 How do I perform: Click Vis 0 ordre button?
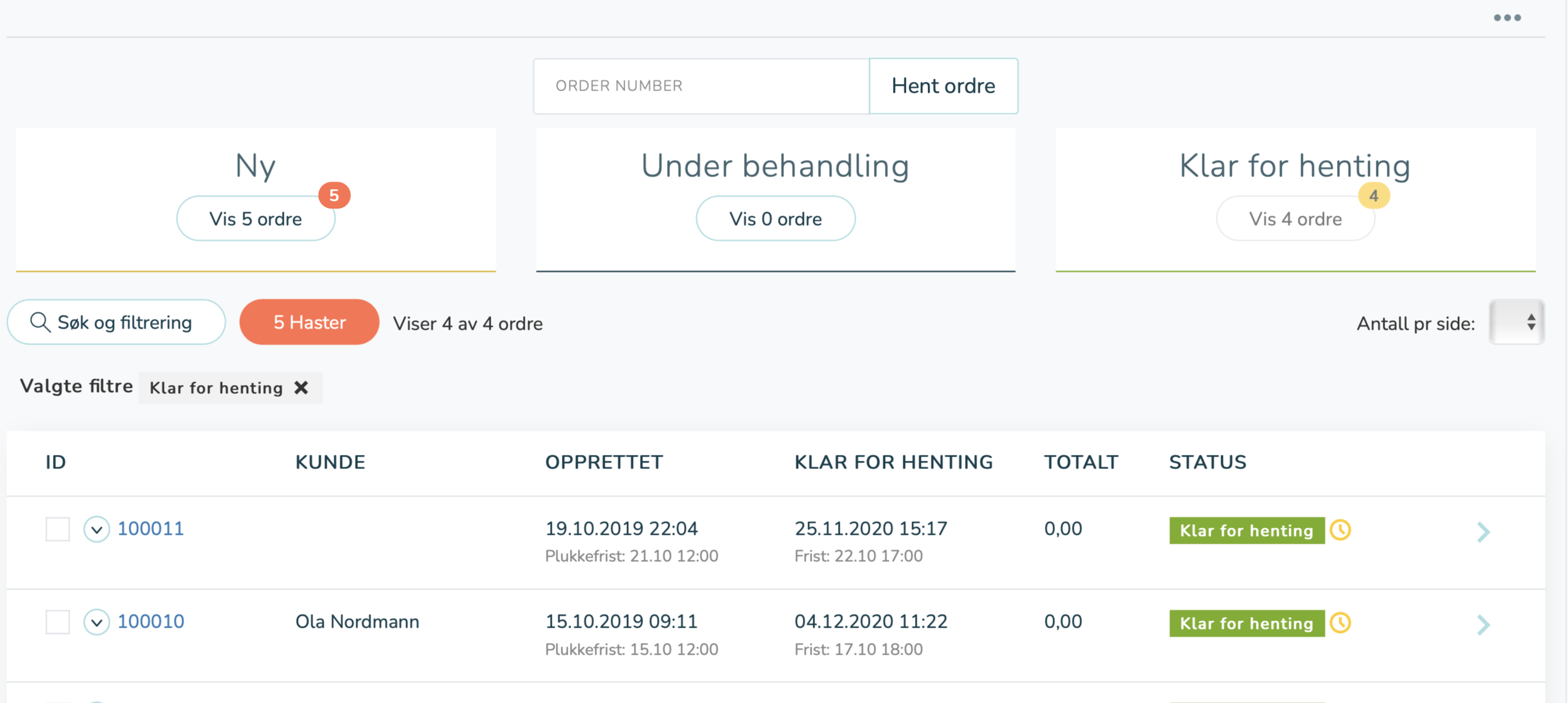point(776,219)
